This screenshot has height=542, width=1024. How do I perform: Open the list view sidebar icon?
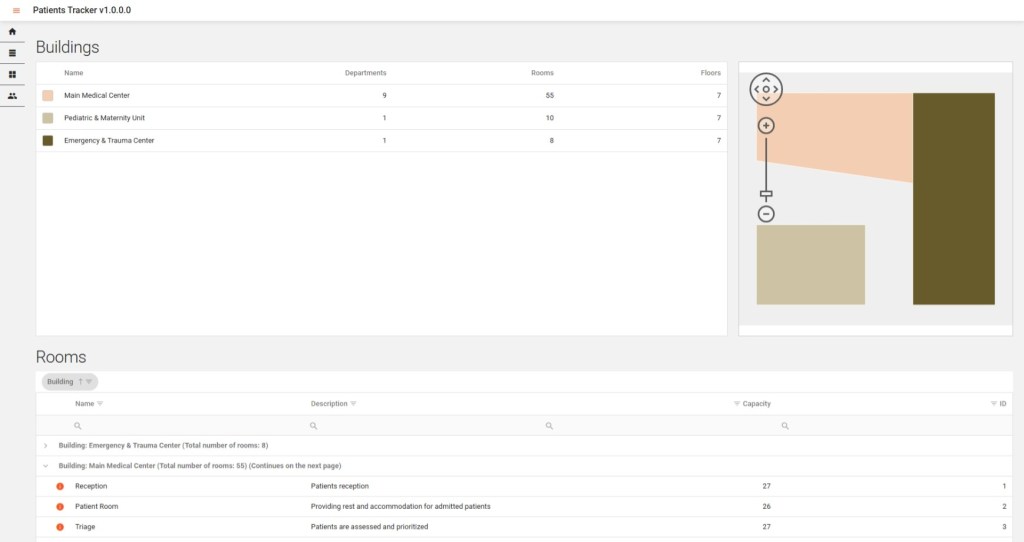pos(12,53)
